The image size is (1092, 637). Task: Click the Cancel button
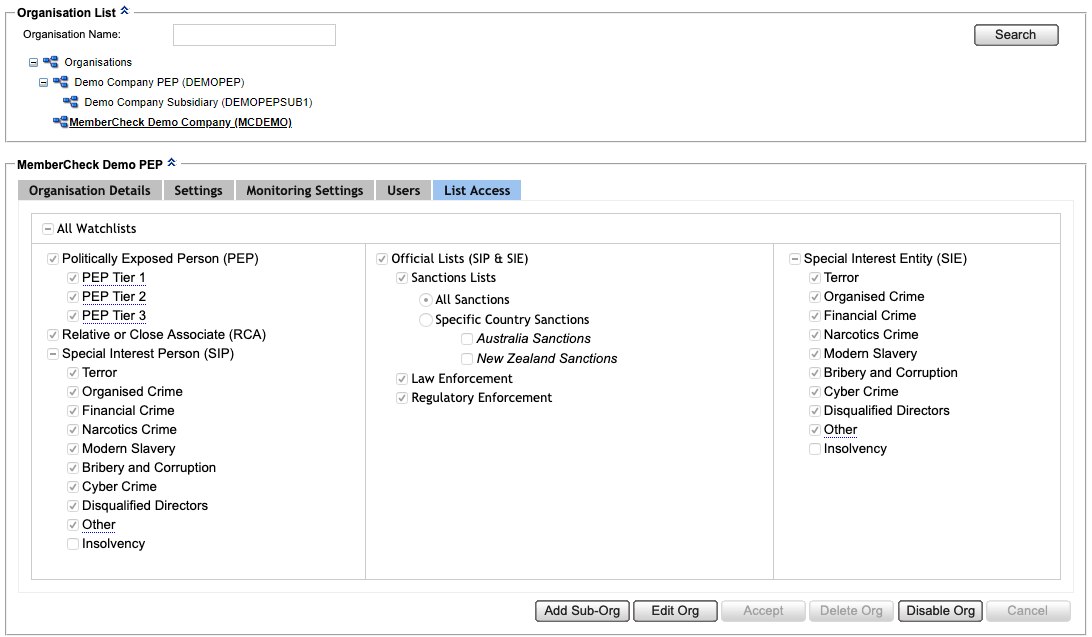(1028, 611)
